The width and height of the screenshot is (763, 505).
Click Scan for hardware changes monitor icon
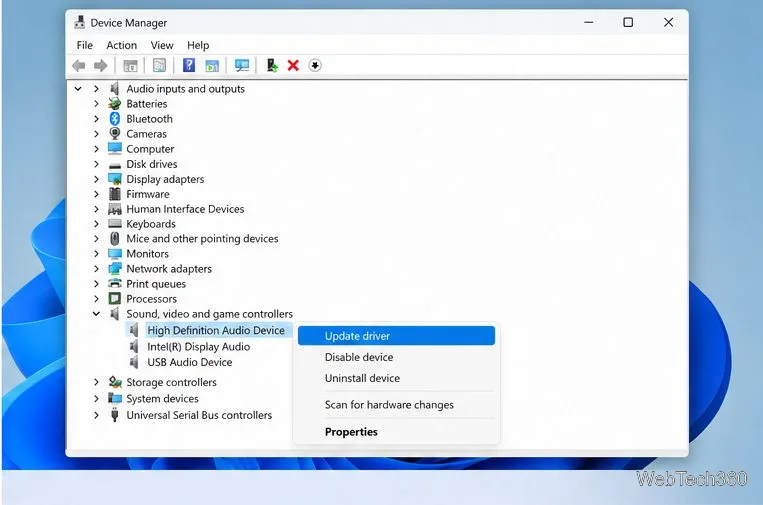coord(242,65)
